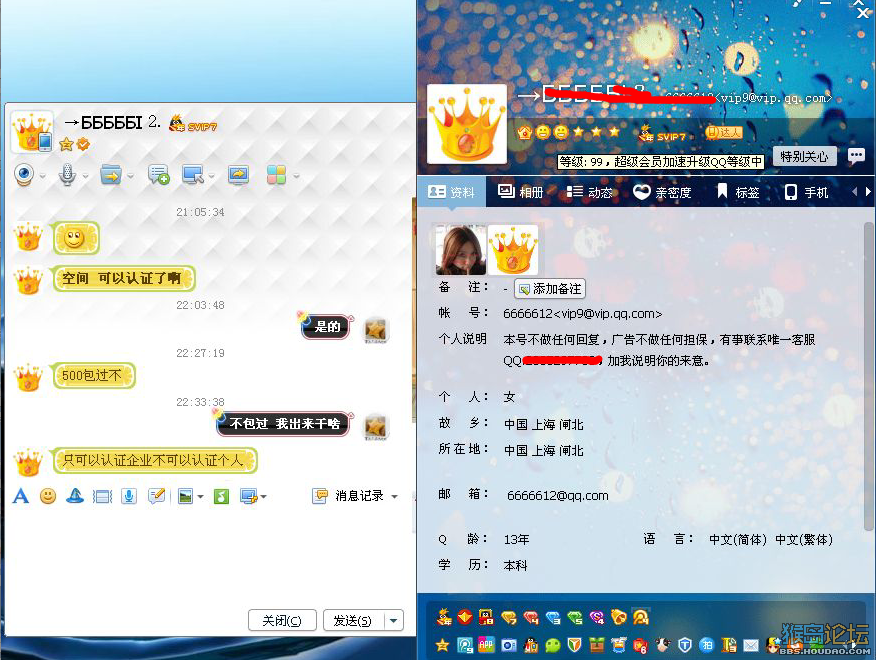Send a picture with the image icon
Screen dimensions: 876x660
click(185, 496)
